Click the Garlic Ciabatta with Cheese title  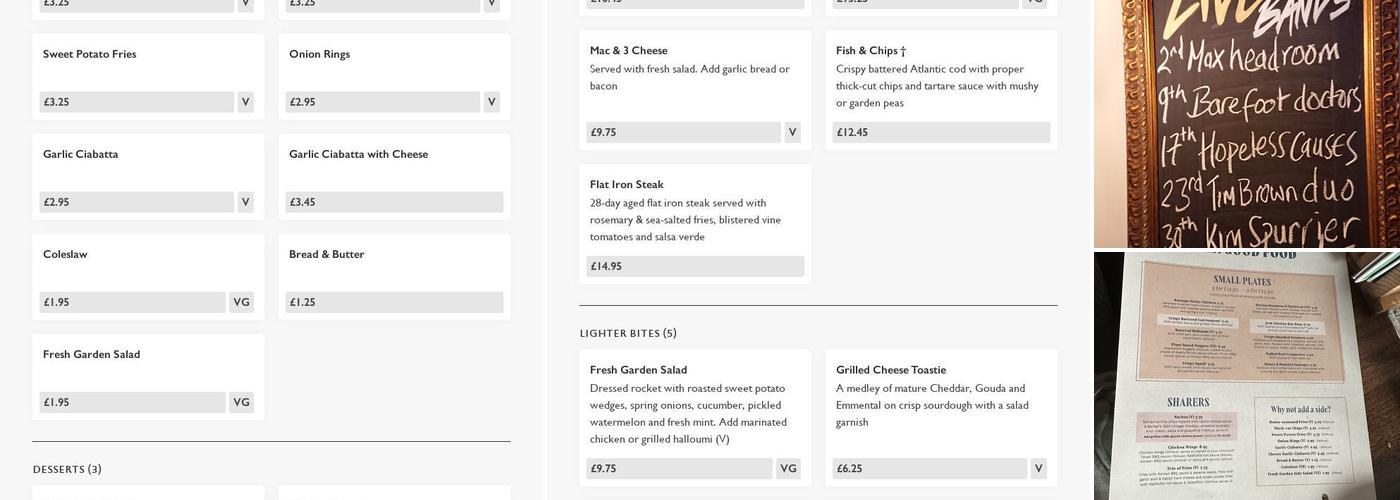(x=358, y=154)
